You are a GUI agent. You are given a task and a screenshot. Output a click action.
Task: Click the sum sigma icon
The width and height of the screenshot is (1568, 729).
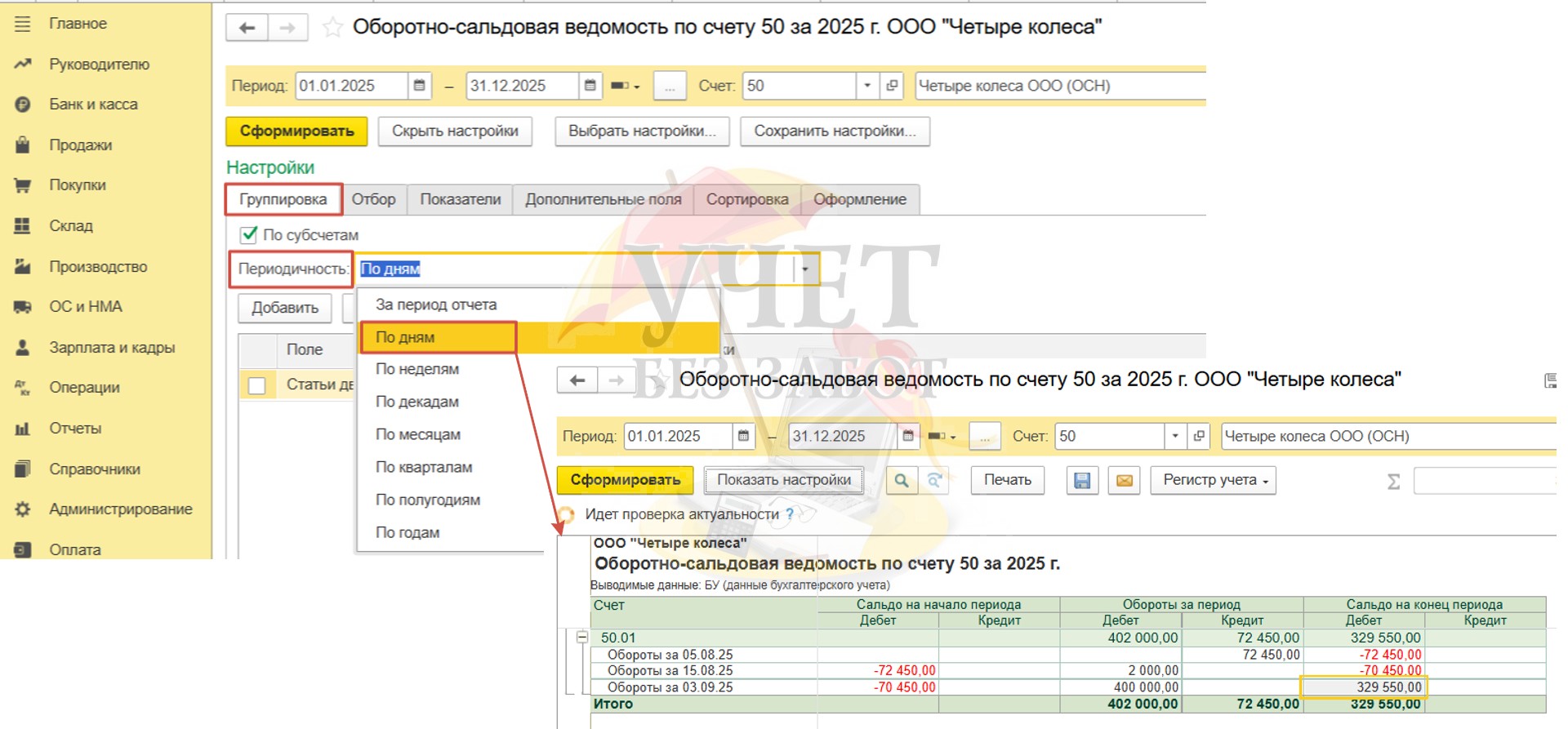click(x=1393, y=482)
